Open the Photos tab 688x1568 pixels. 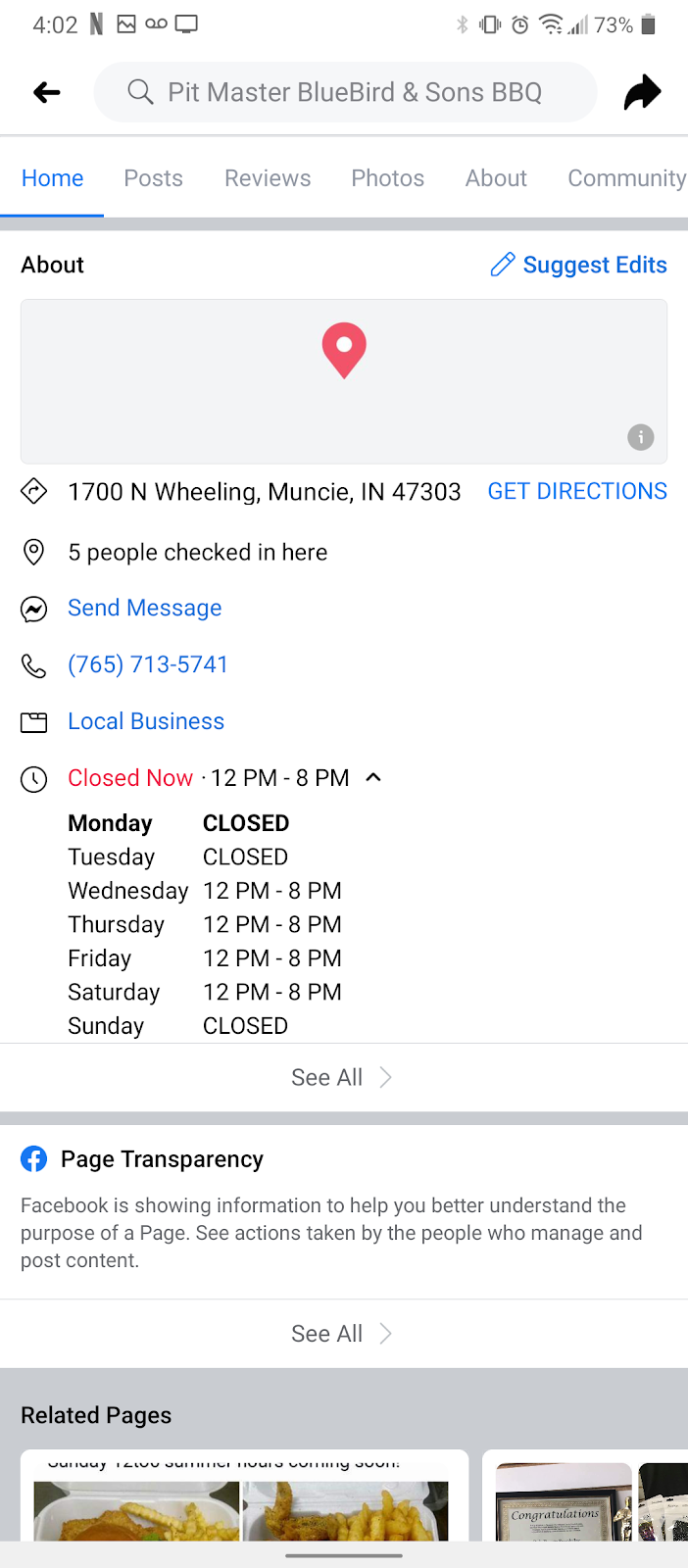point(387,177)
